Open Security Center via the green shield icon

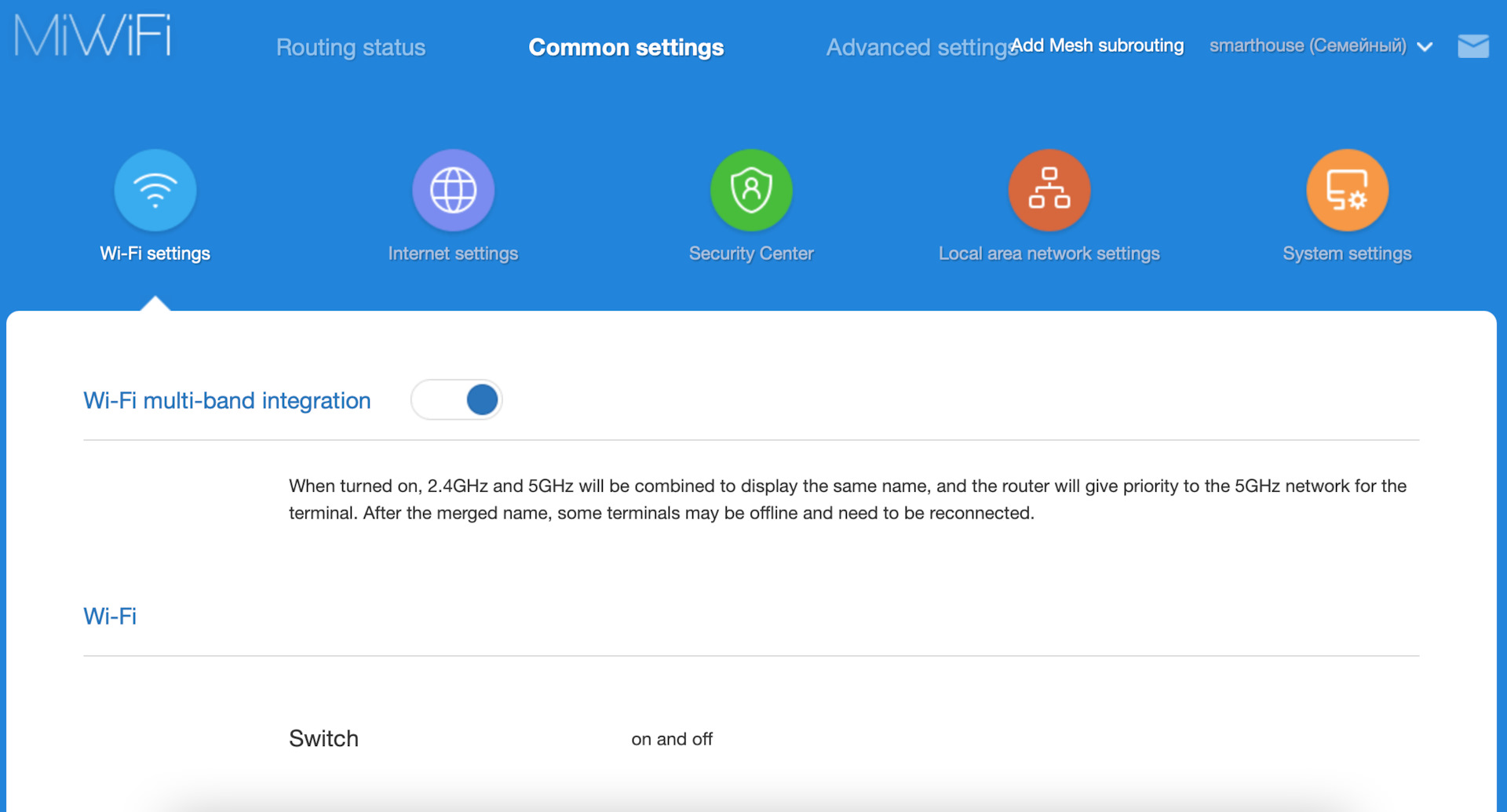click(751, 190)
